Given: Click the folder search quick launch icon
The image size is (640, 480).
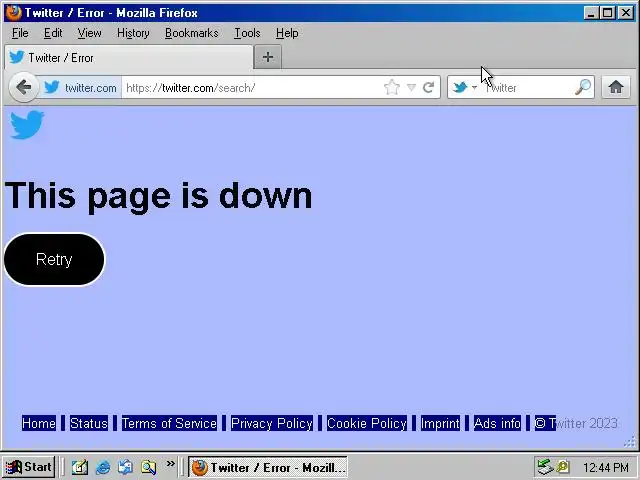Looking at the screenshot, I should tap(149, 467).
